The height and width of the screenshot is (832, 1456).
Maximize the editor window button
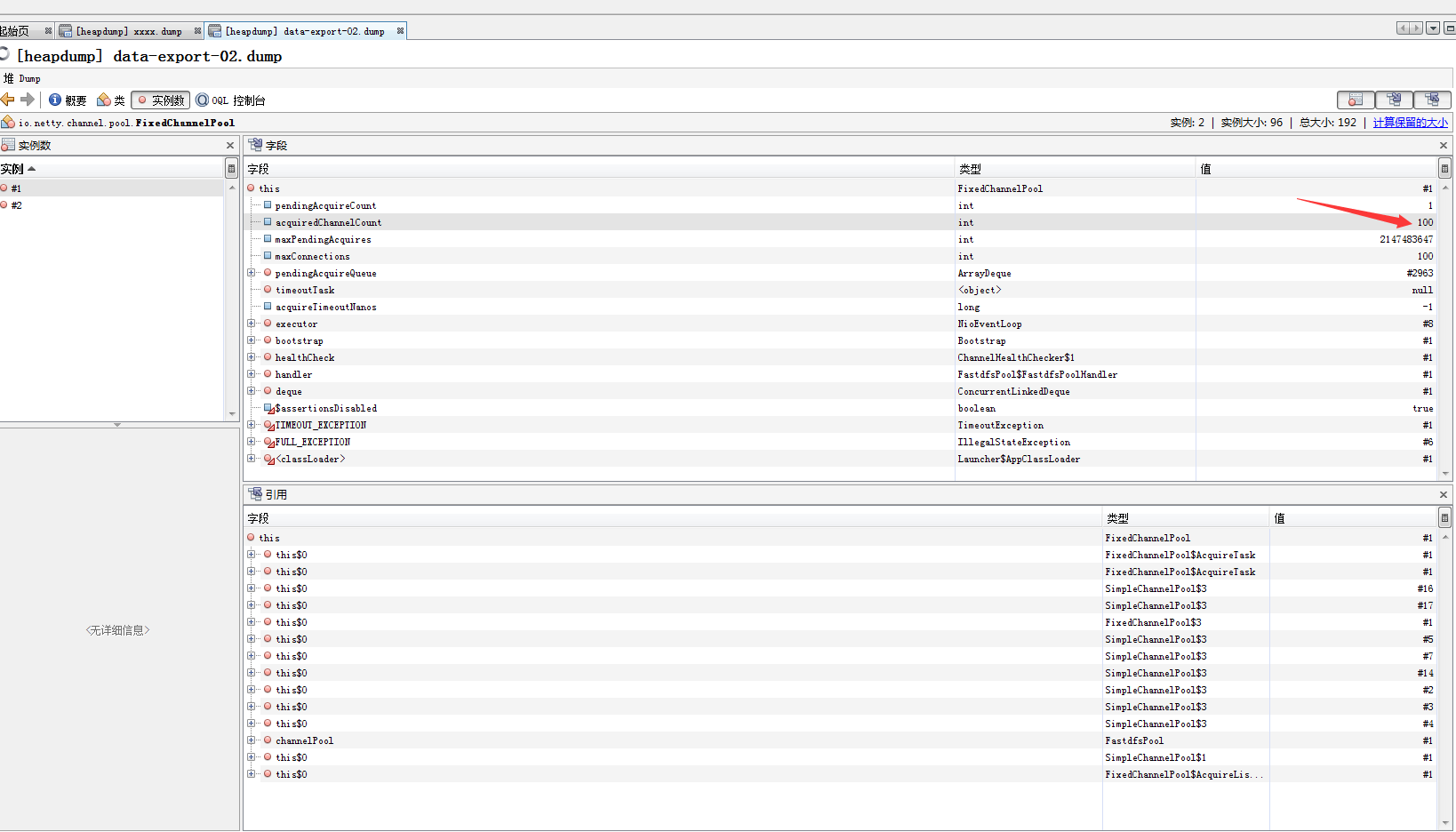click(1450, 28)
